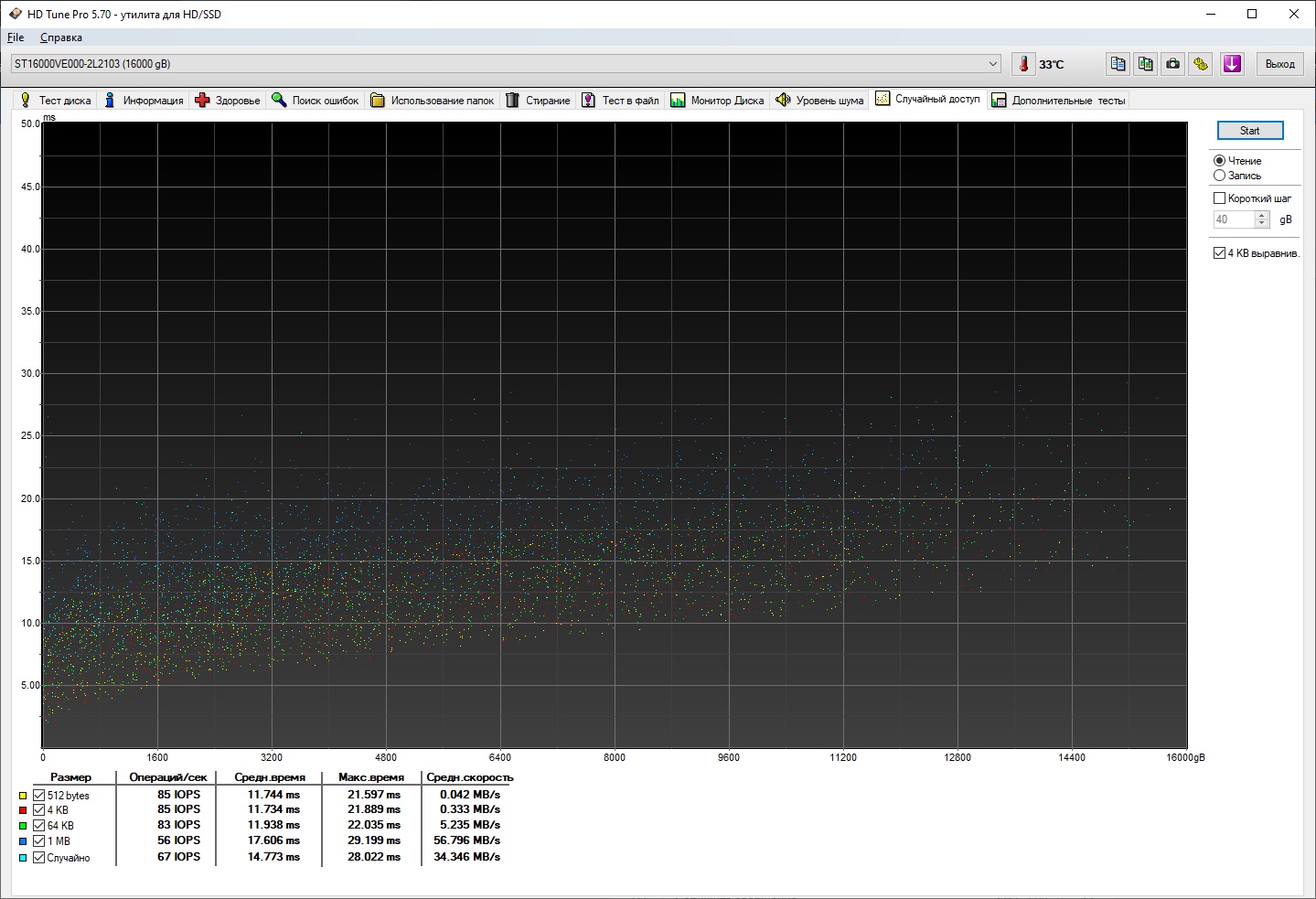
Task: Toggle the 4 KB size checkbox in the legend
Action: coord(38,810)
